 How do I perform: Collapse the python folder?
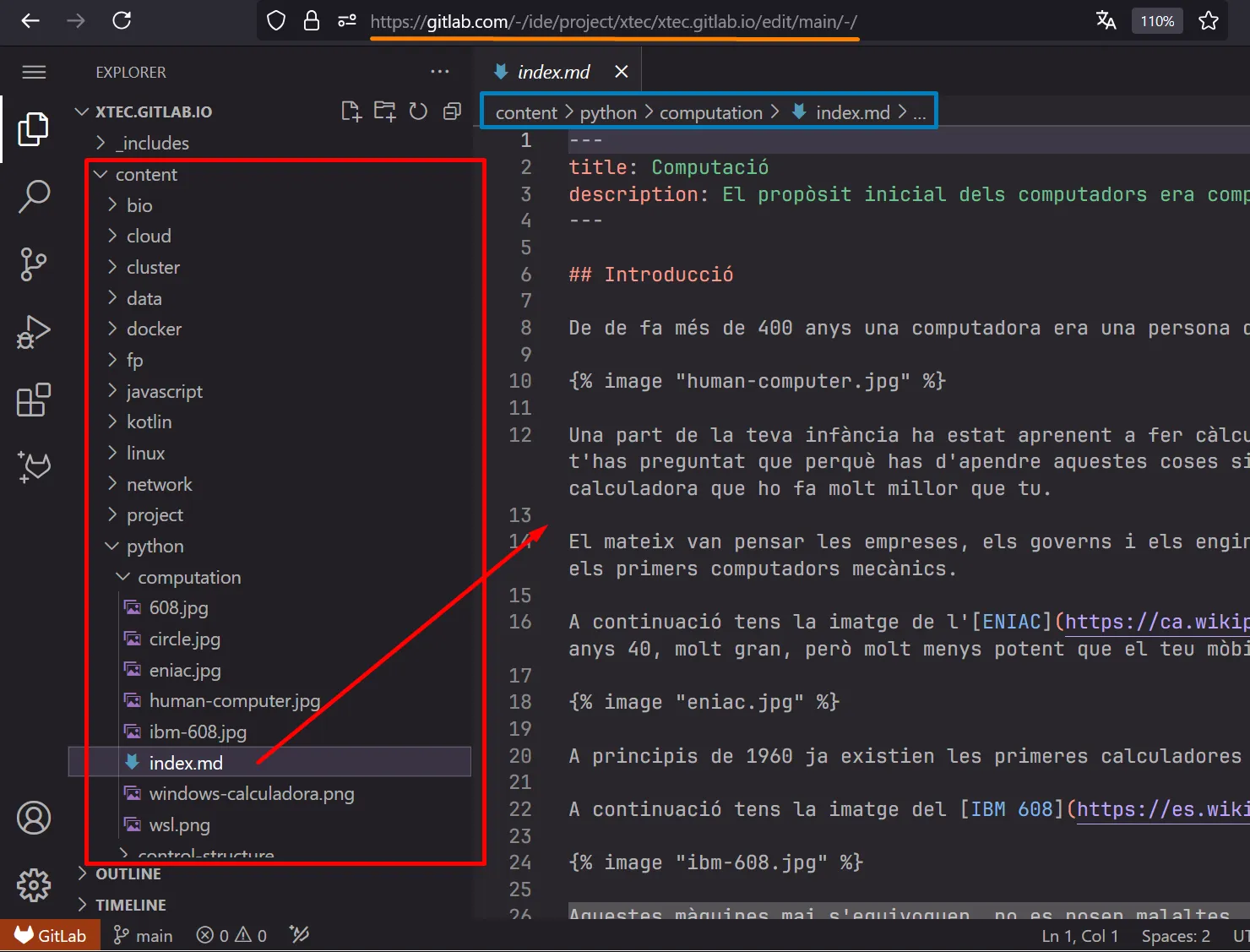tap(155, 547)
